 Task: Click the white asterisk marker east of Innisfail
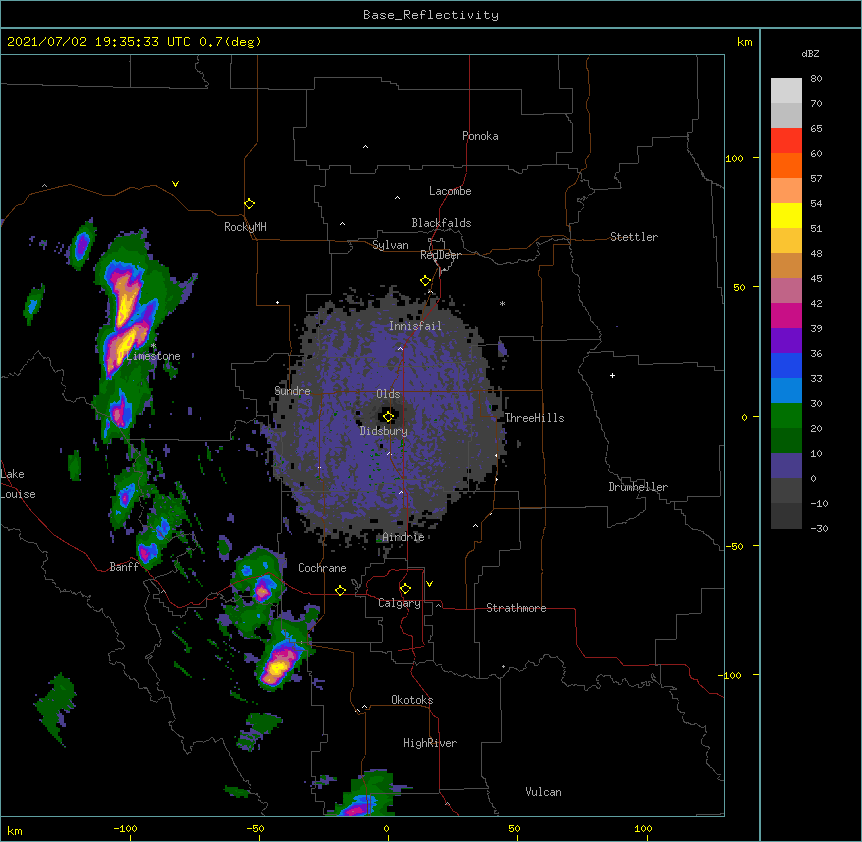[502, 303]
